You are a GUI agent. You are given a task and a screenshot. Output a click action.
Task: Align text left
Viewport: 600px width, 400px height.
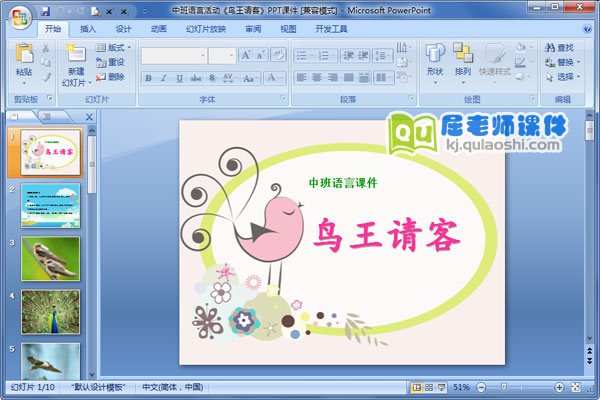click(x=302, y=78)
